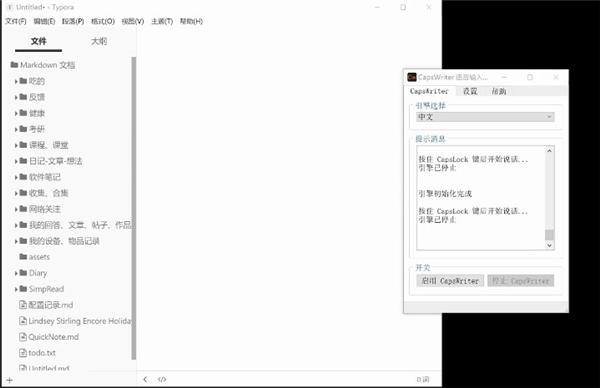Expand the 吃的 folder arrow
Viewport: 600px width, 388px height.
[x=16, y=81]
